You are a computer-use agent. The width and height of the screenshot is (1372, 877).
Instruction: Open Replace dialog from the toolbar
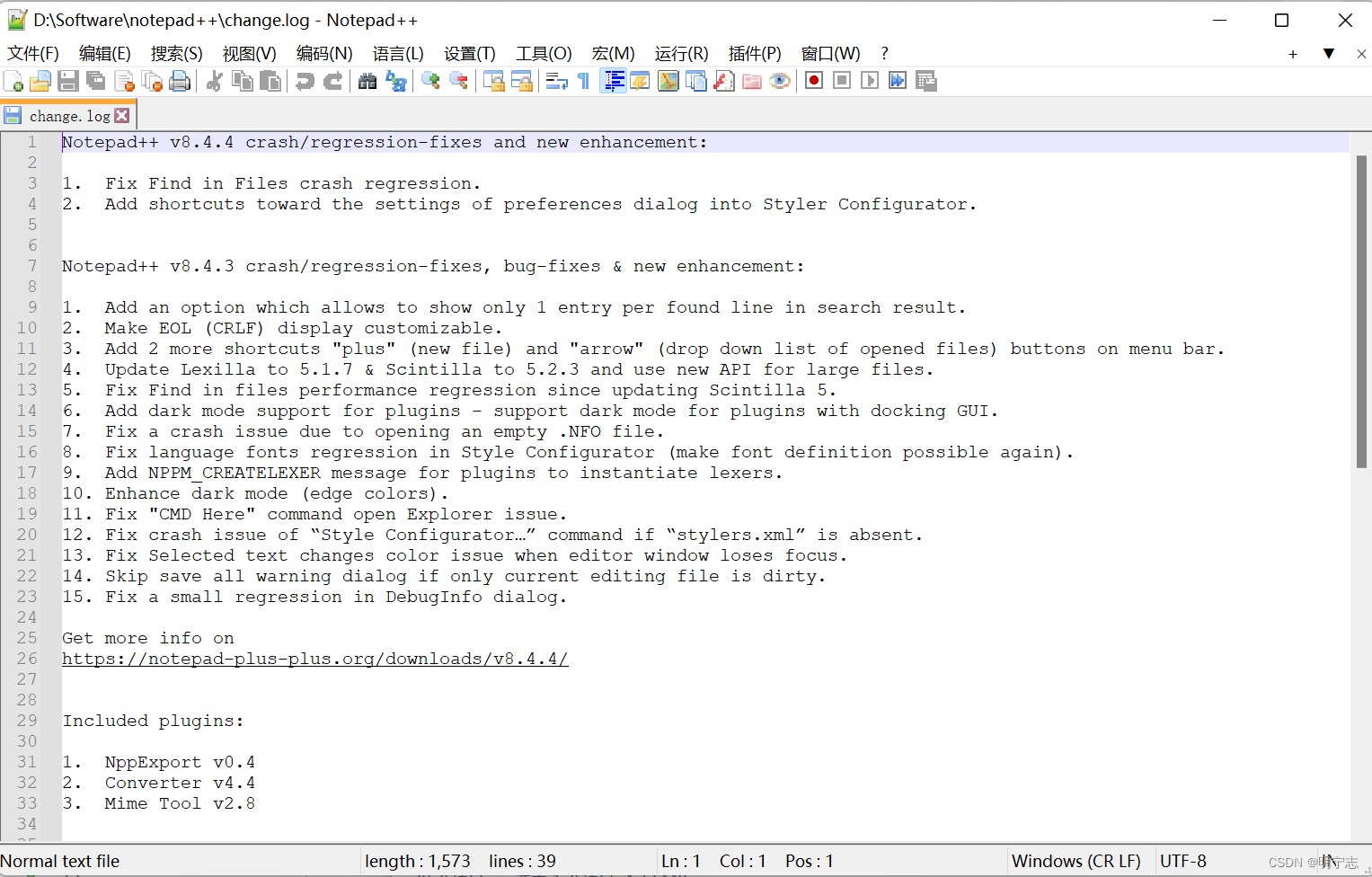tap(395, 81)
